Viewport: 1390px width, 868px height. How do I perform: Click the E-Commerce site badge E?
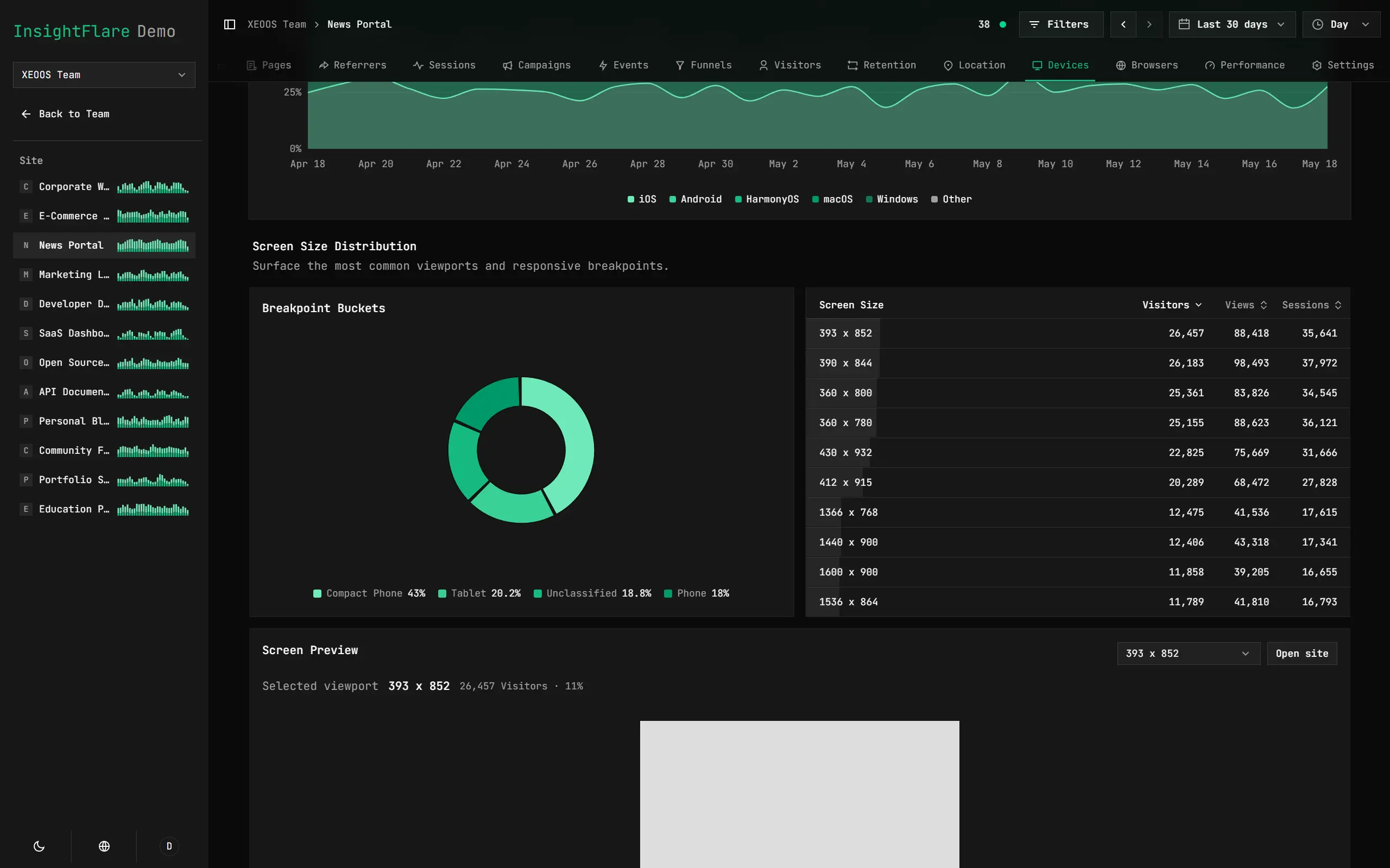point(26,216)
